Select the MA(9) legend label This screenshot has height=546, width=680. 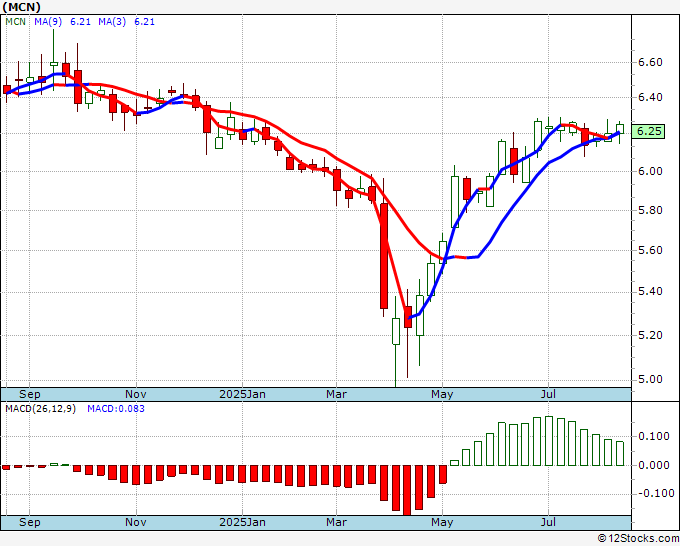tap(48, 22)
